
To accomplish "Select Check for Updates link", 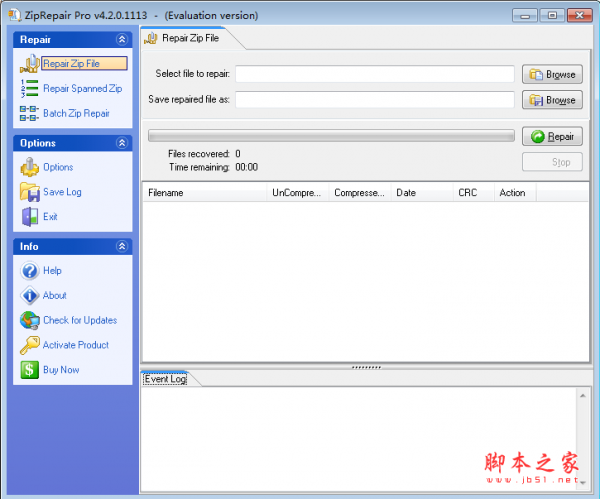I will tap(80, 320).
